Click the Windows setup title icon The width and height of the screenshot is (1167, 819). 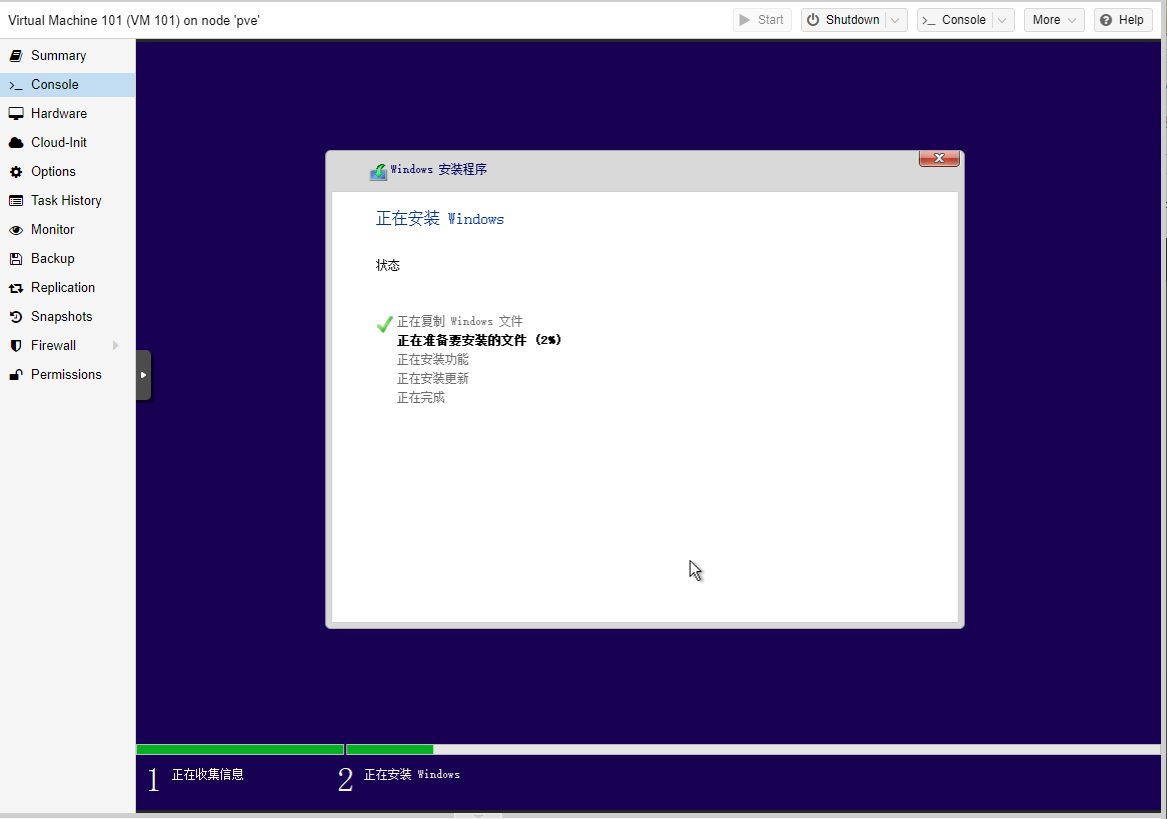tap(378, 172)
